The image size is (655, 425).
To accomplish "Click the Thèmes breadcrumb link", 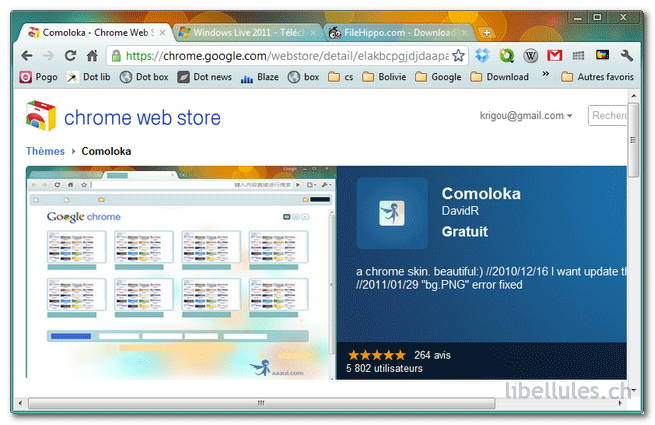I will [45, 151].
